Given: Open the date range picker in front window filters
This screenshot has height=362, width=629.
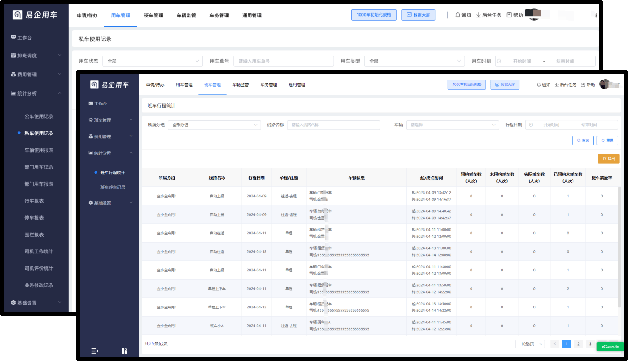Looking at the screenshot, I should pyautogui.click(x=571, y=125).
